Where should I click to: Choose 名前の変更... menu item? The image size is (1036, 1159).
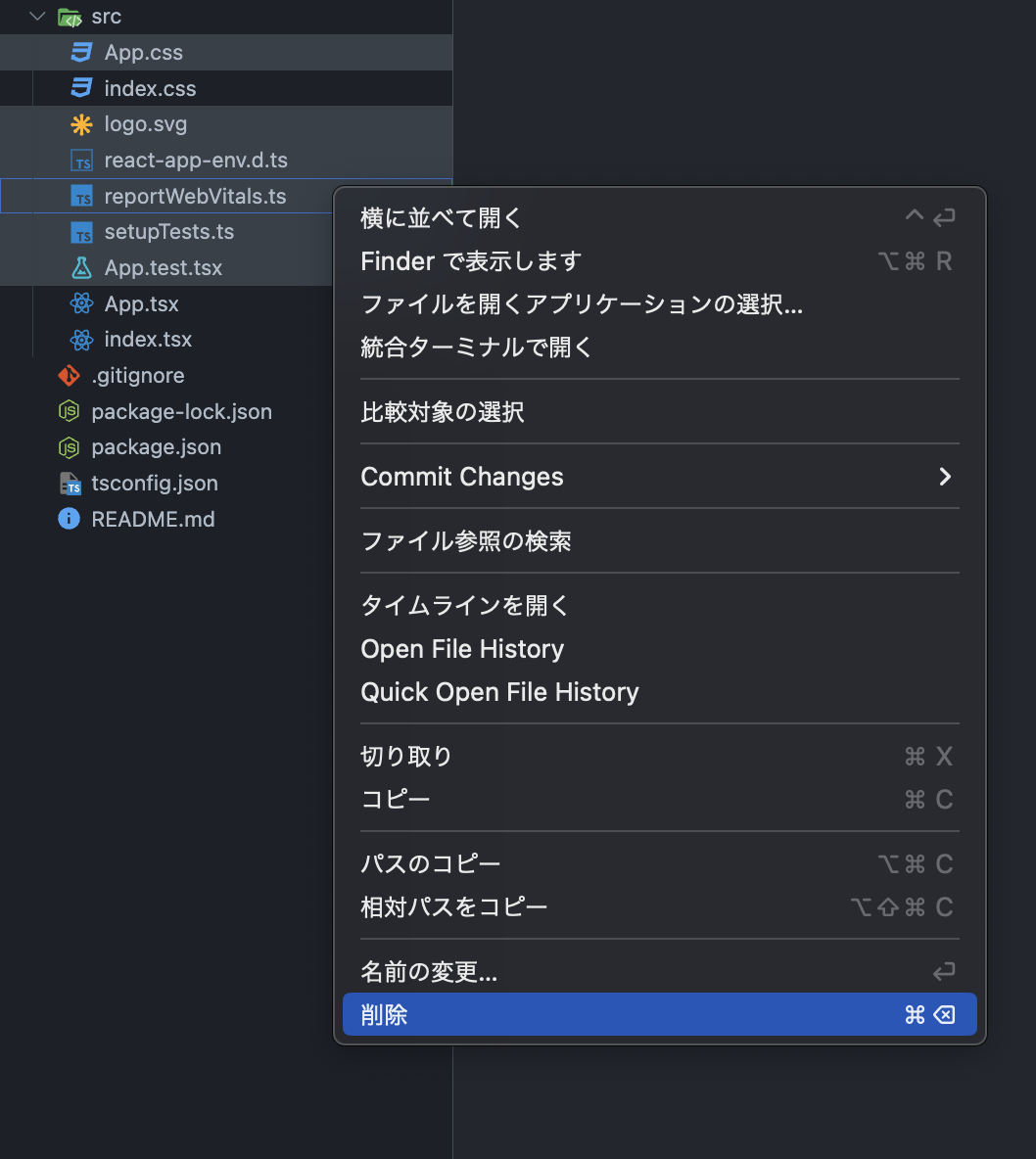[660, 971]
